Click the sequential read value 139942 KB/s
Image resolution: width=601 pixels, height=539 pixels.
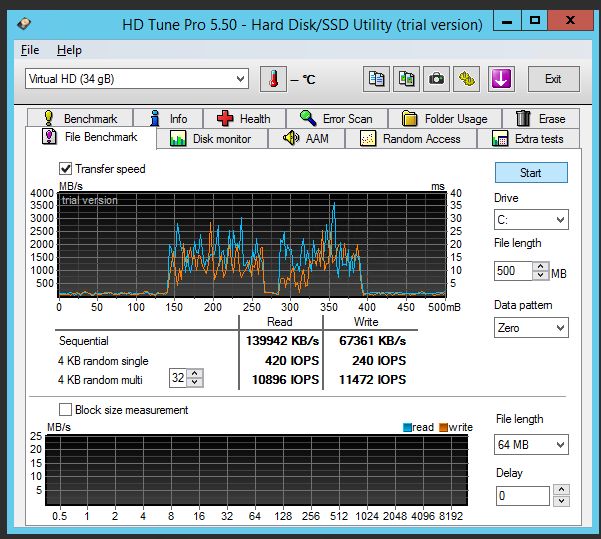[282, 340]
